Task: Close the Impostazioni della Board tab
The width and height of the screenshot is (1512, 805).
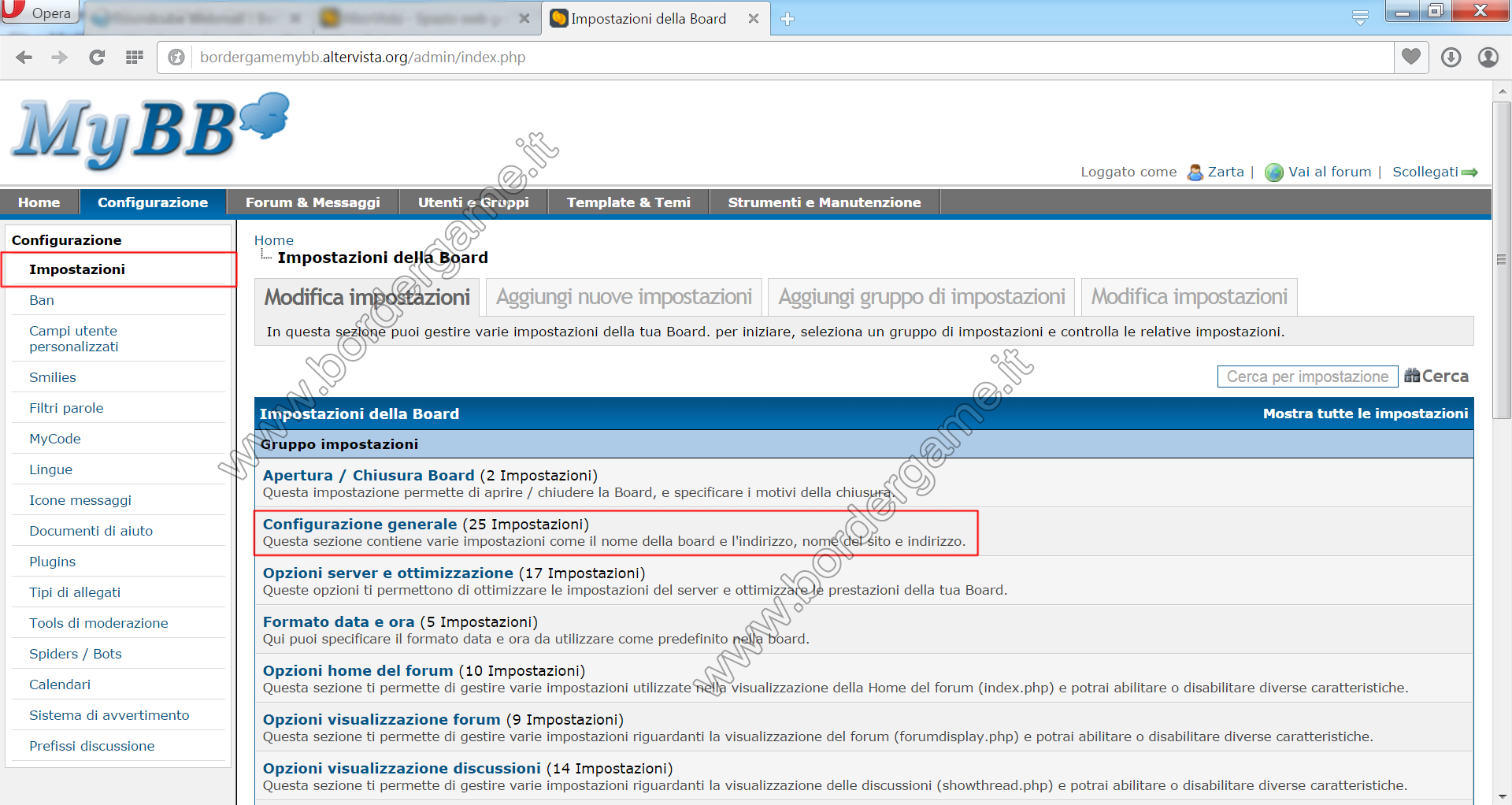Action: tap(754, 19)
